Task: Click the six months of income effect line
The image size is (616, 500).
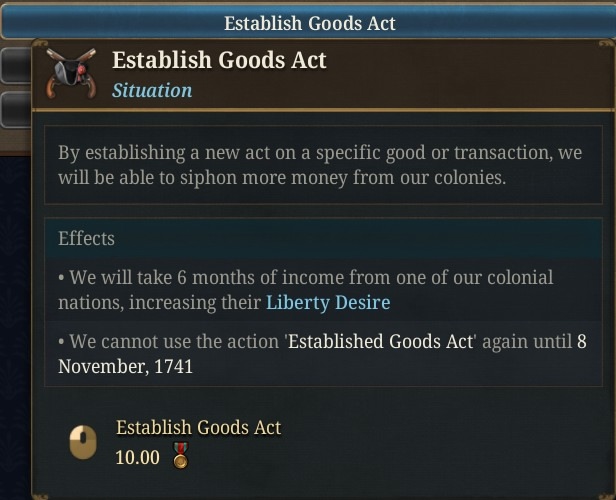Action: [x=323, y=290]
